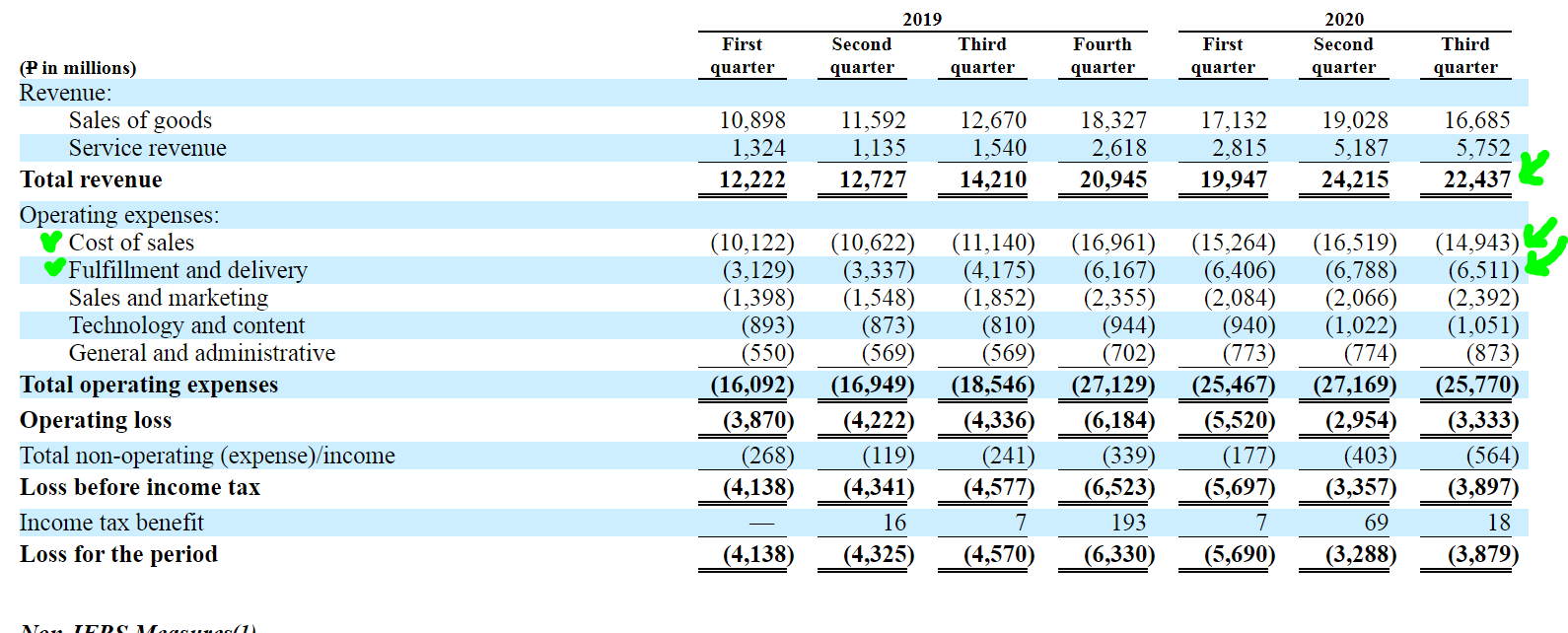The image size is (1568, 633).
Task: Click the 2020 Third quarter column header
Action: tap(1465, 55)
